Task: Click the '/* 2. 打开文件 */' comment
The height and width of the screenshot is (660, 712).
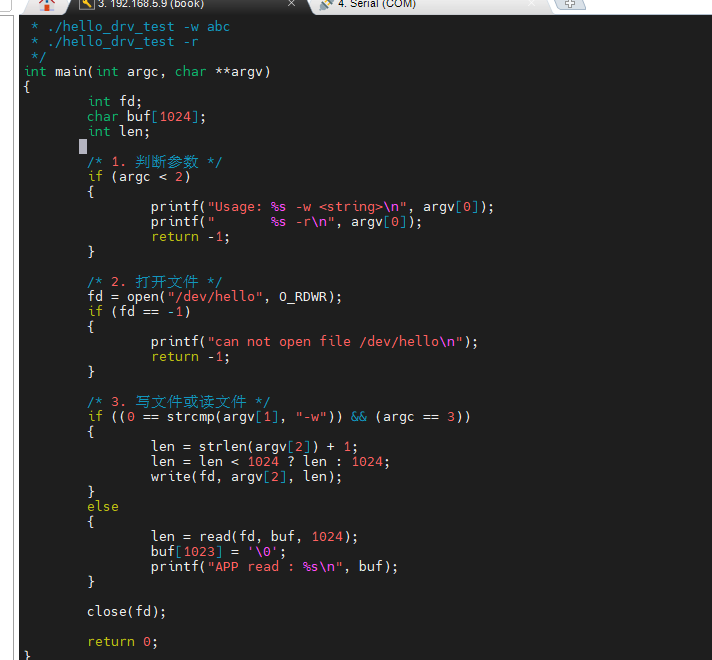Action: pyautogui.click(x=154, y=282)
